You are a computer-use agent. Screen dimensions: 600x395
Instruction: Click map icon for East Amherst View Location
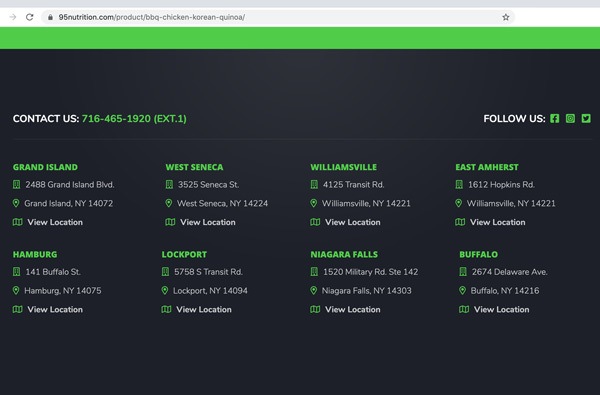pyautogui.click(x=460, y=222)
